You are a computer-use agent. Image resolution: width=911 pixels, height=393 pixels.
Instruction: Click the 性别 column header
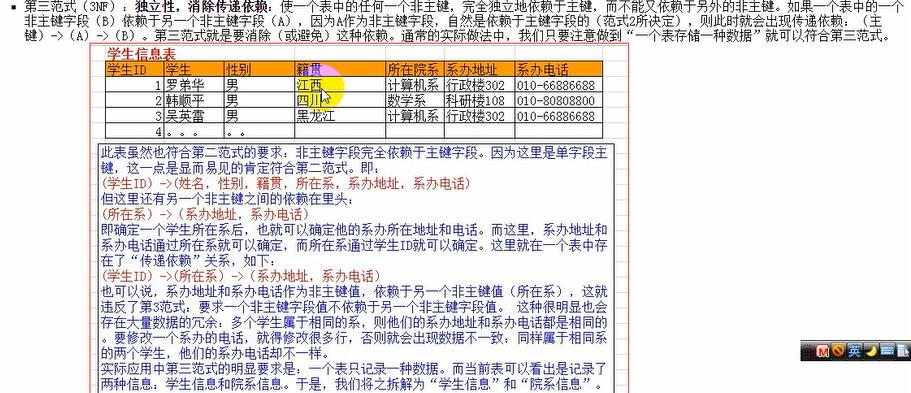pyautogui.click(x=260, y=70)
